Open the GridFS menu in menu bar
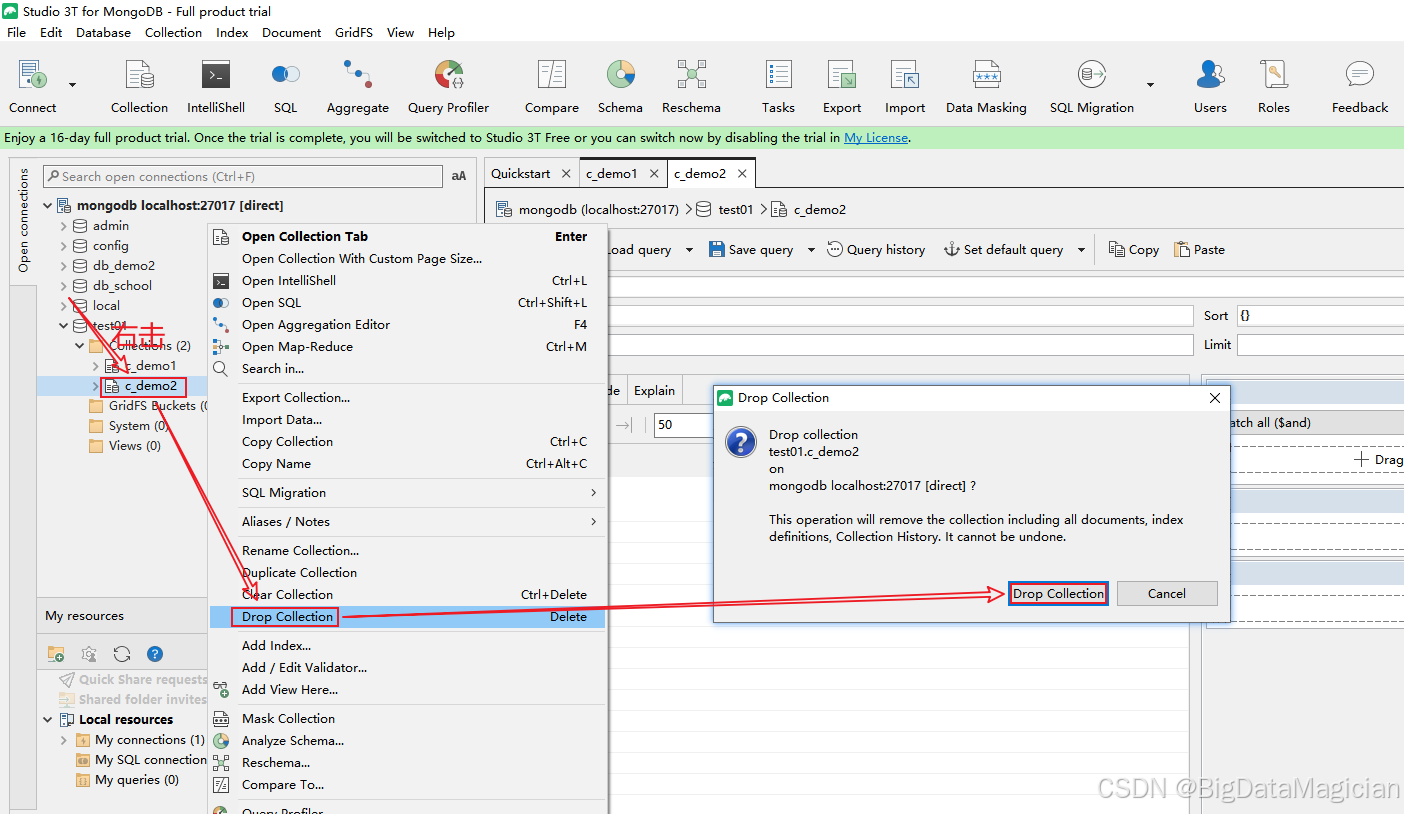 pyautogui.click(x=354, y=33)
